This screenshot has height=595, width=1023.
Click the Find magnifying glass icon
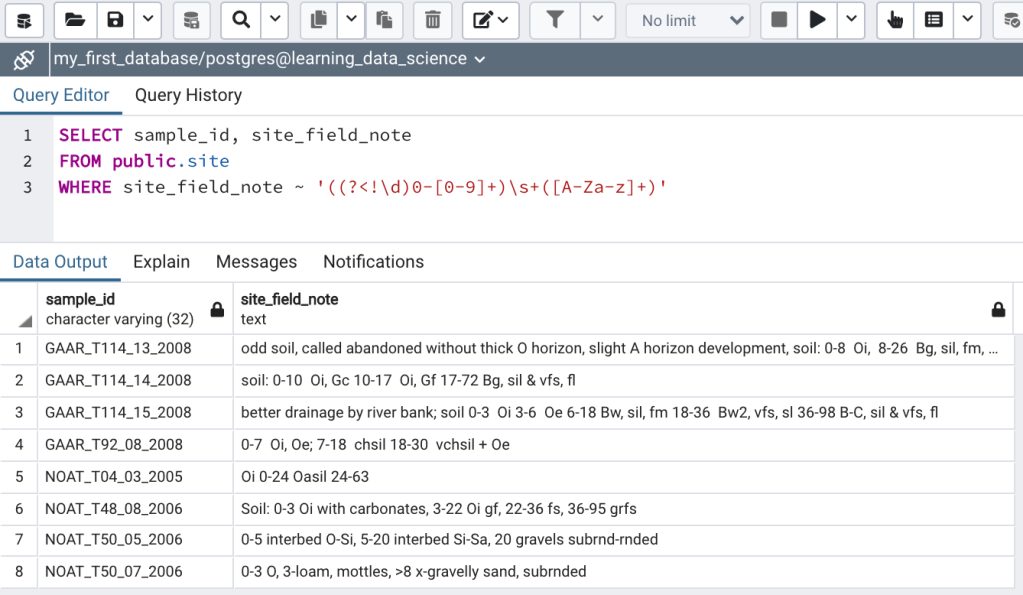[241, 20]
